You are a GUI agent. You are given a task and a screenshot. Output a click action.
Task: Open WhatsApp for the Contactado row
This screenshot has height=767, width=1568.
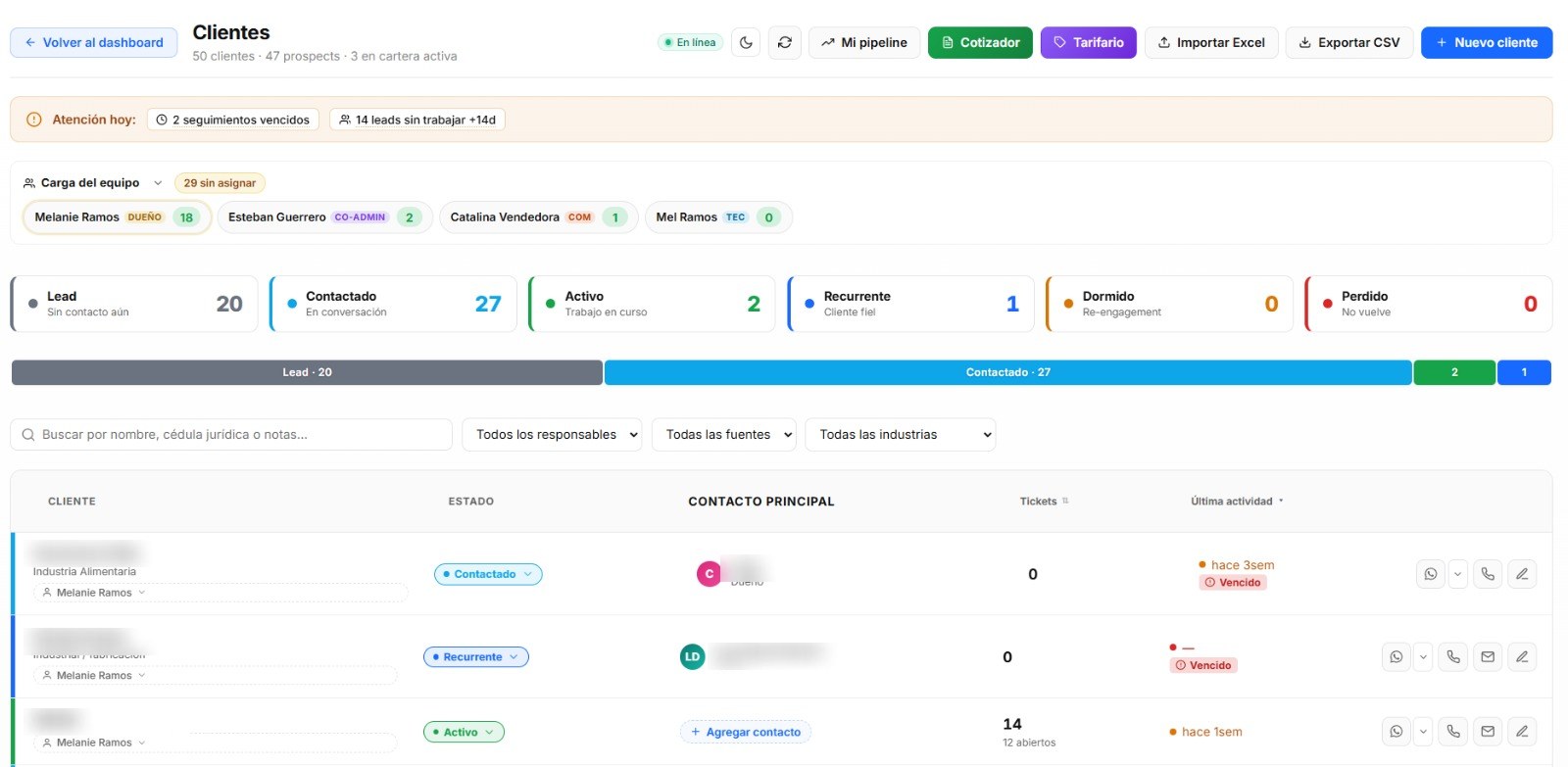(x=1431, y=574)
